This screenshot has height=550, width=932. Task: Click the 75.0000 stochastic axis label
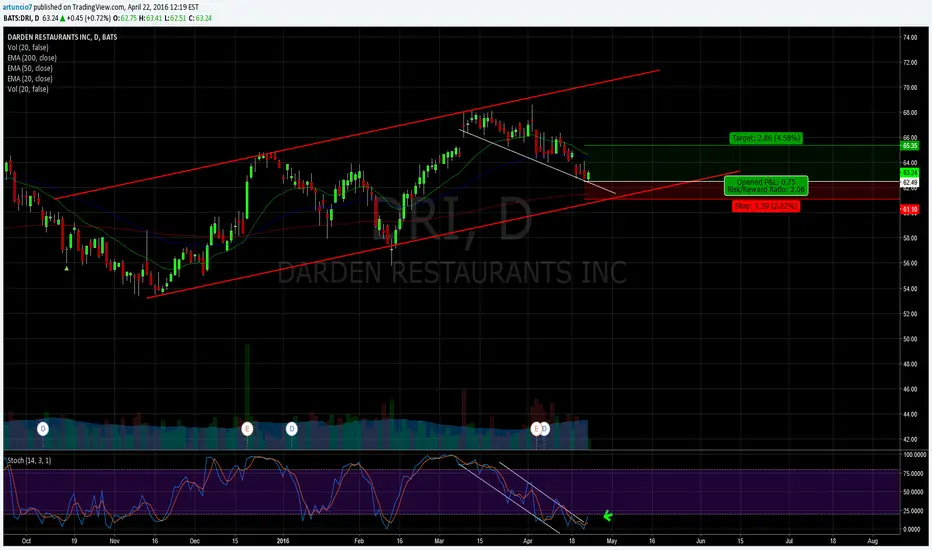pos(915,474)
